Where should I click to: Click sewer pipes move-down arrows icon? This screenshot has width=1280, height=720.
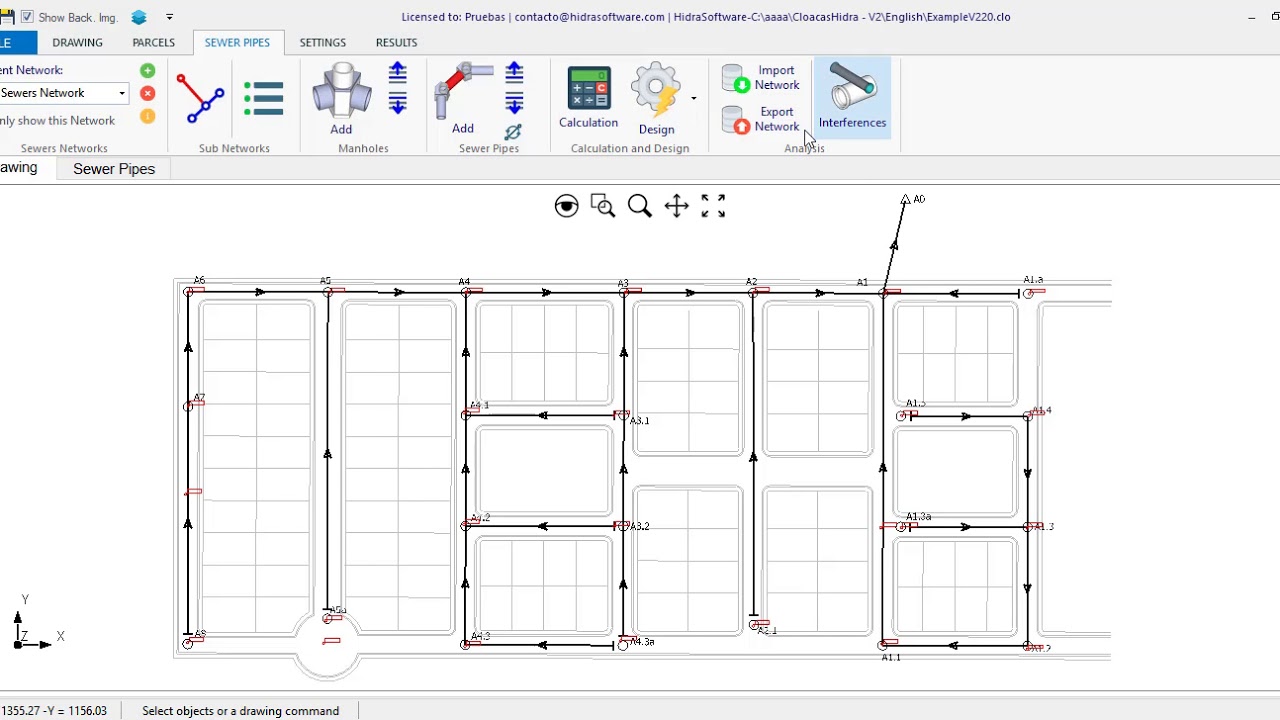(514, 102)
